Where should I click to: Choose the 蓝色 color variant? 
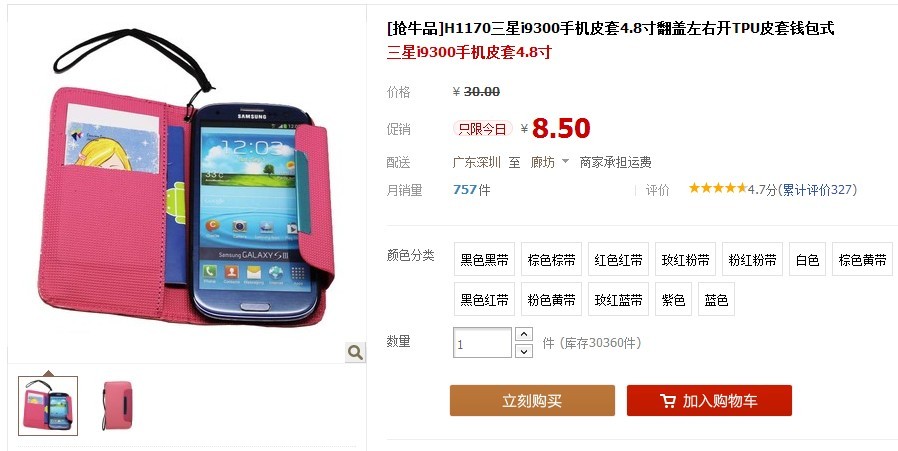(716, 299)
